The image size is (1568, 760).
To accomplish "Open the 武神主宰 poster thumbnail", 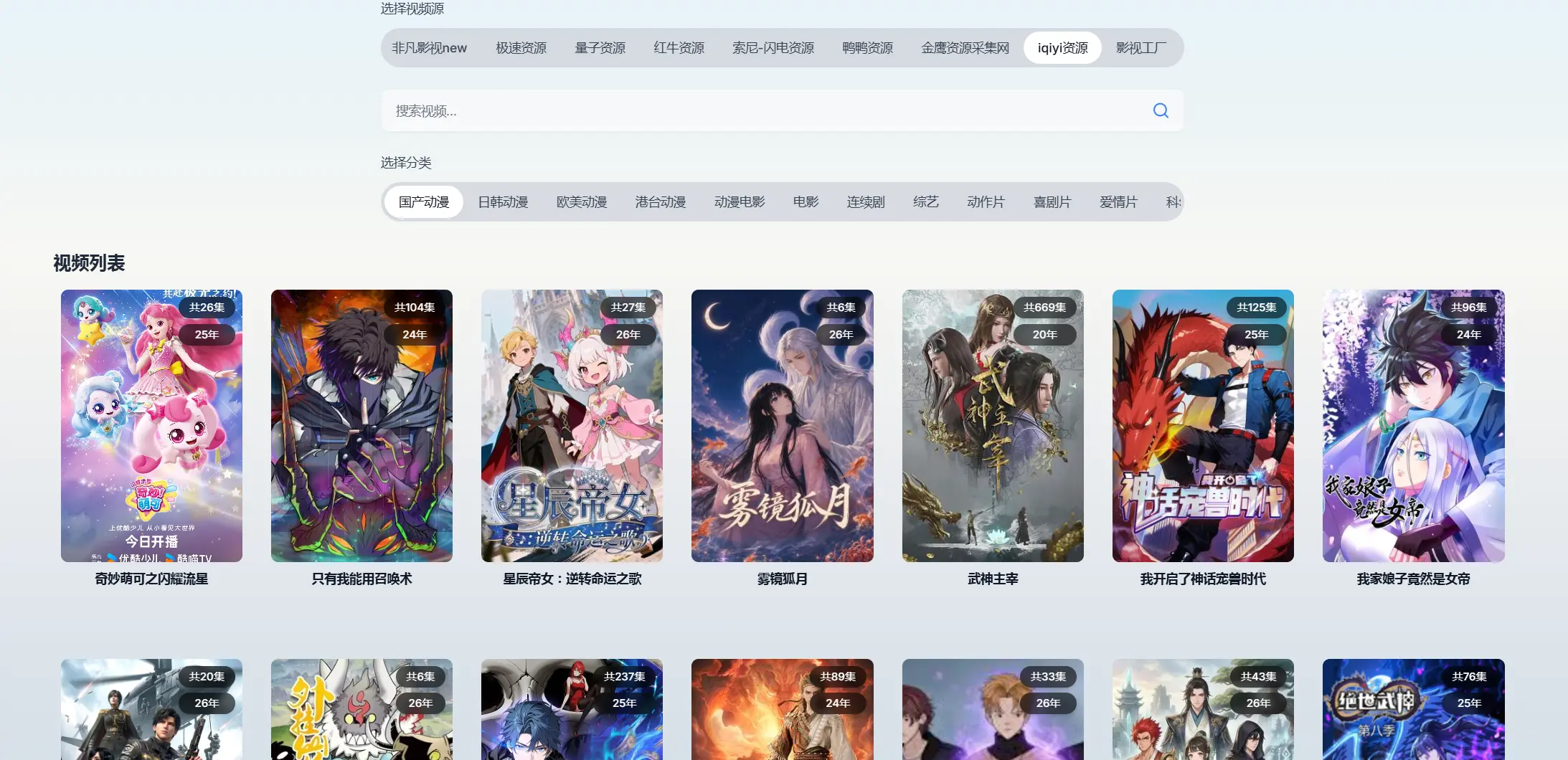I will point(993,426).
